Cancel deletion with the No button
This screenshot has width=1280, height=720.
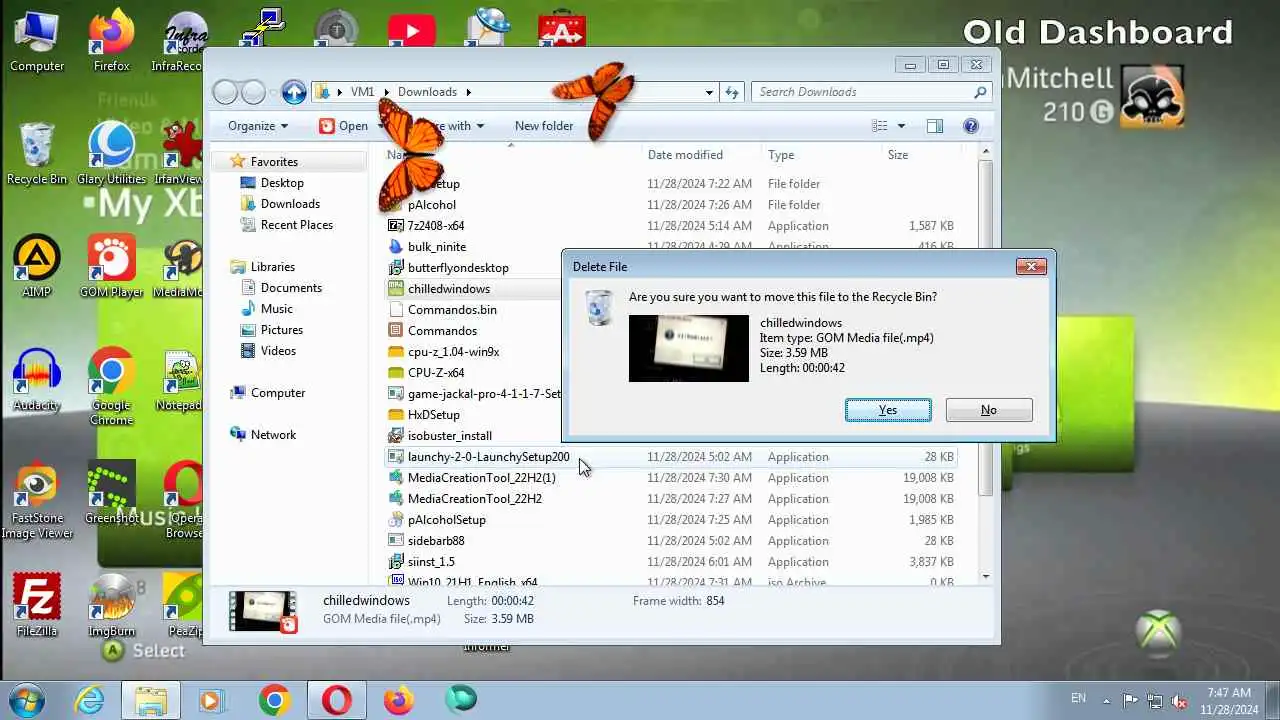tap(989, 410)
